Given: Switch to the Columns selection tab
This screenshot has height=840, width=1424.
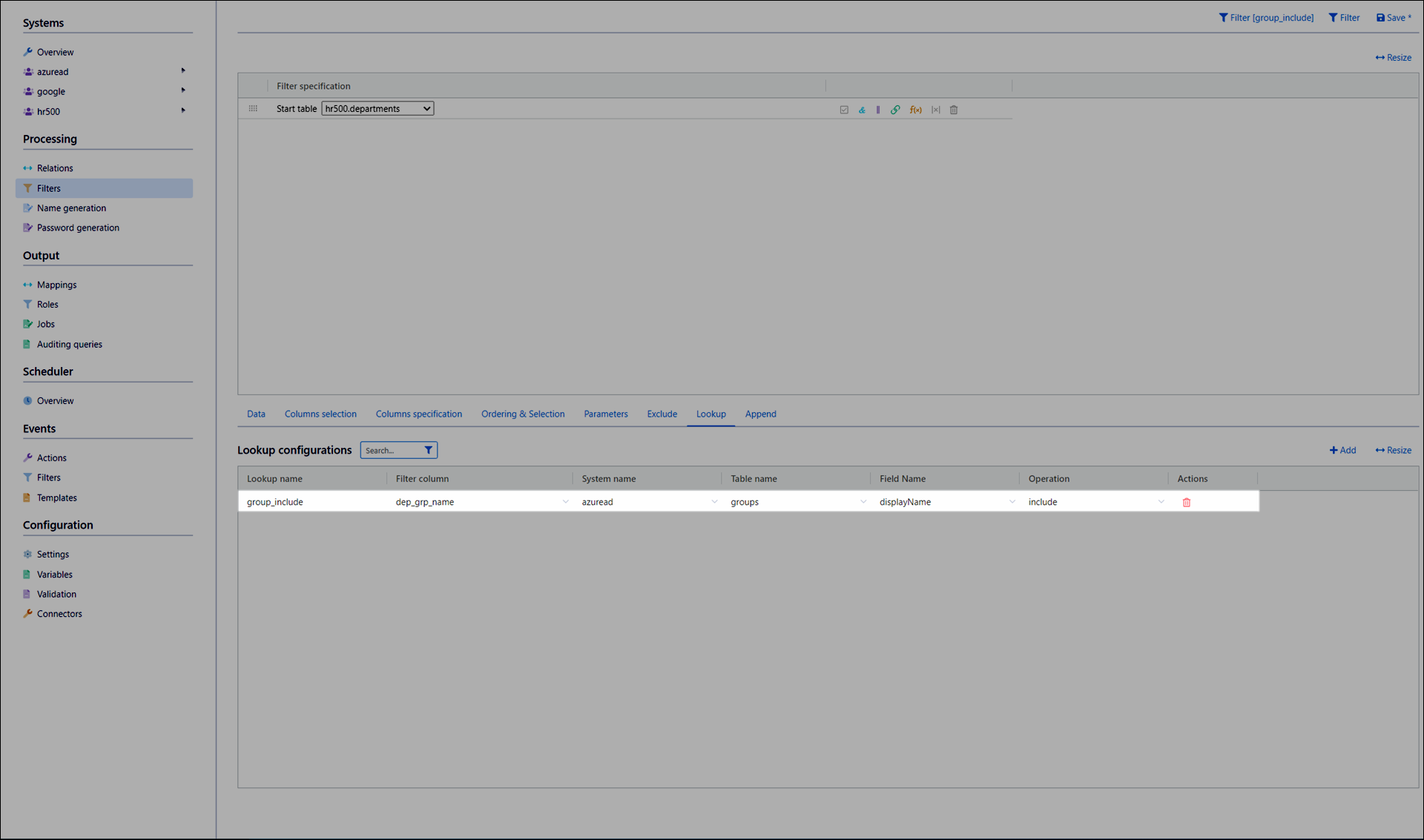Looking at the screenshot, I should pos(320,414).
